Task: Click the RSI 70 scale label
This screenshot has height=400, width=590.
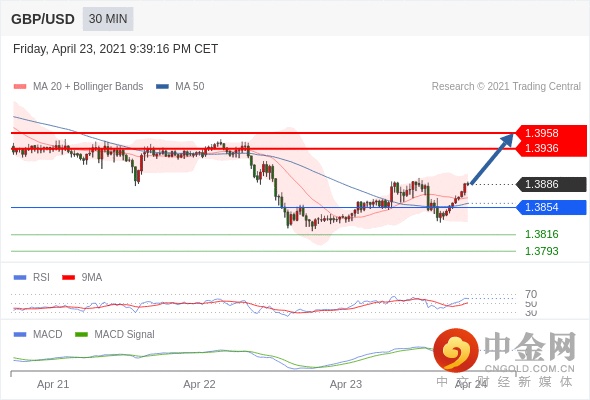Action: (x=531, y=294)
